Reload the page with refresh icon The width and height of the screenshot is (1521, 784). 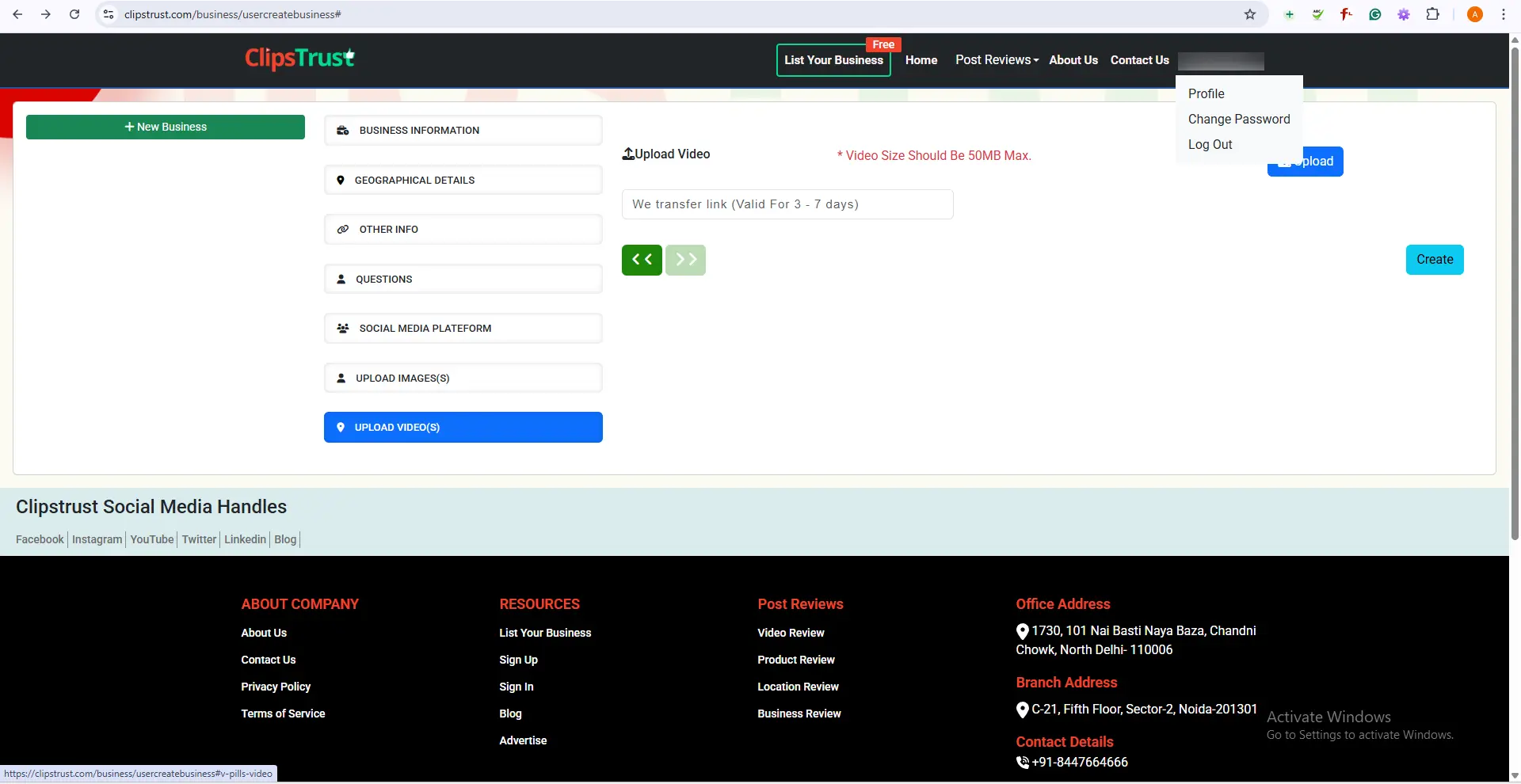click(74, 14)
